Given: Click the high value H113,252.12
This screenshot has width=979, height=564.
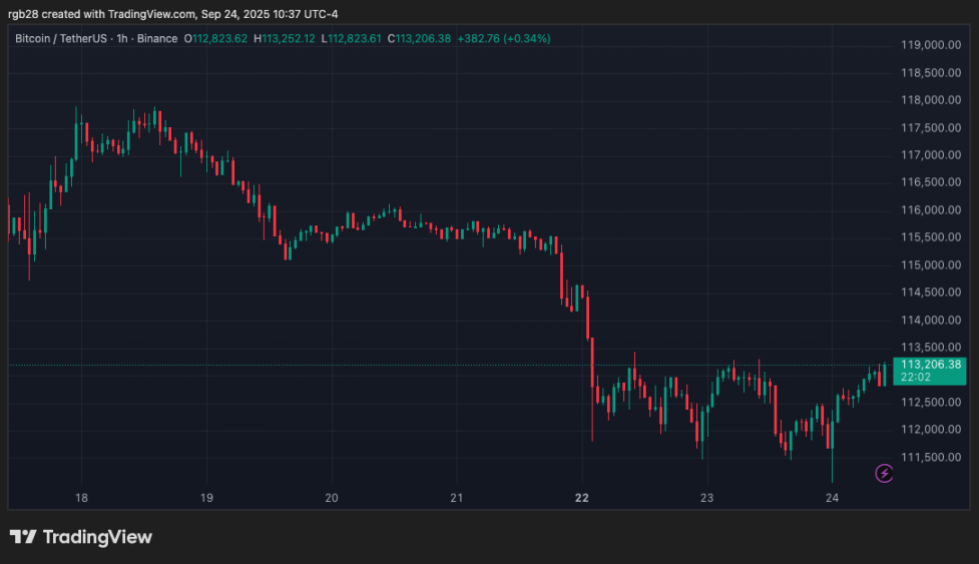Looking at the screenshot, I should 283,39.
